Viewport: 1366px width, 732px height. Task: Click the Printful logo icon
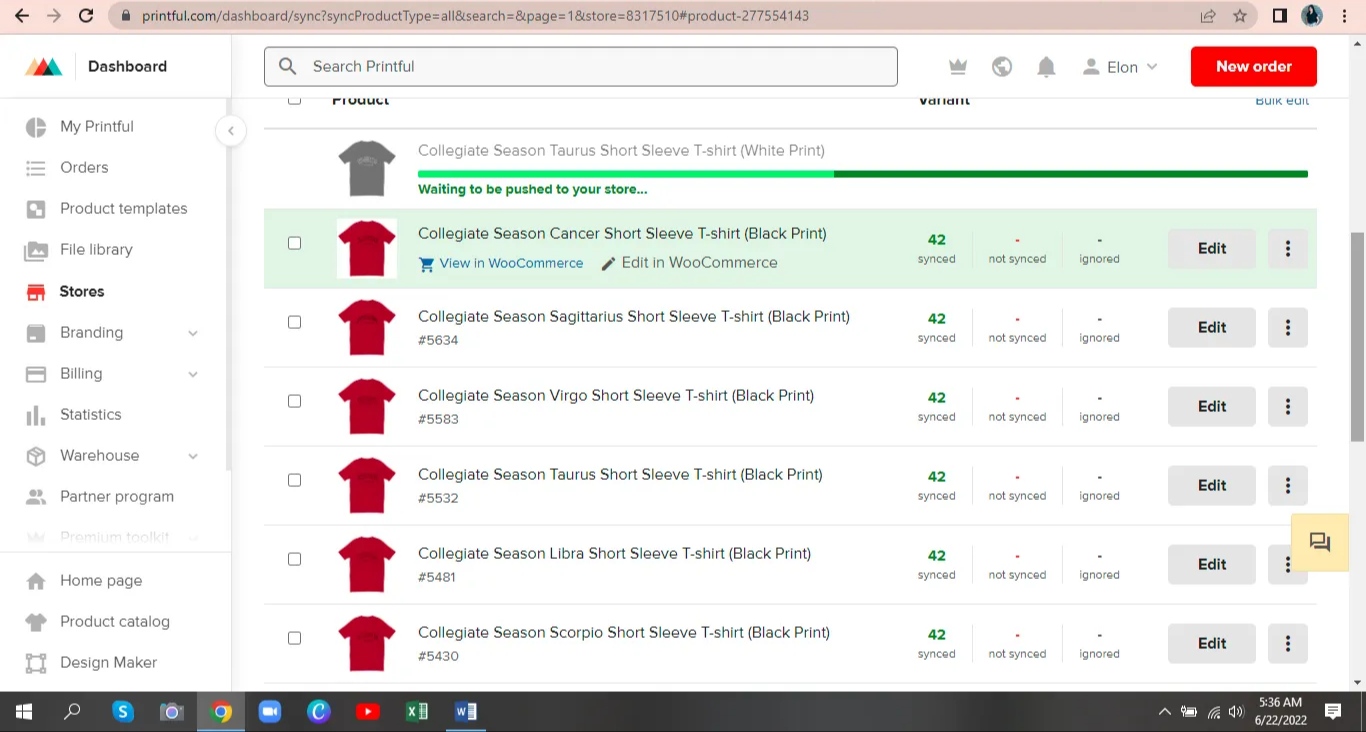click(44, 67)
